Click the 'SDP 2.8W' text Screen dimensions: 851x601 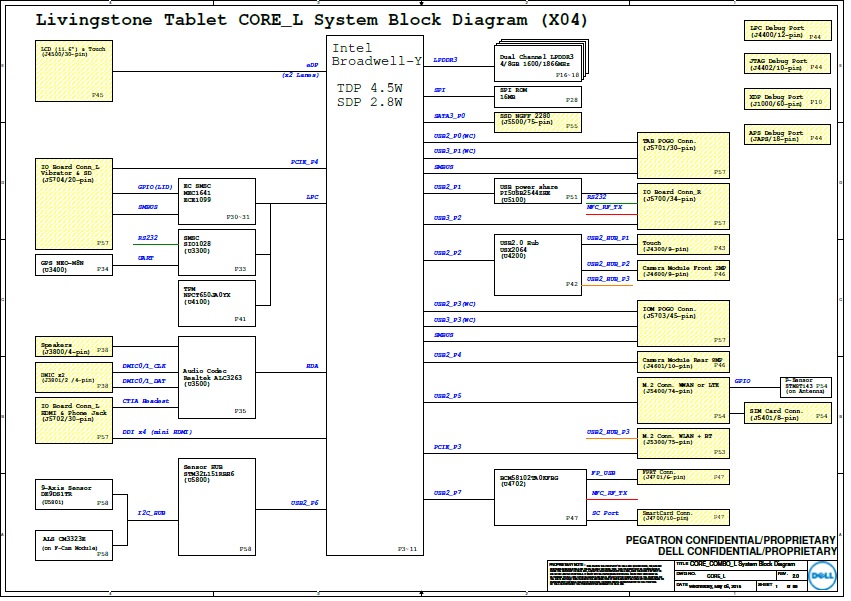coord(370,102)
